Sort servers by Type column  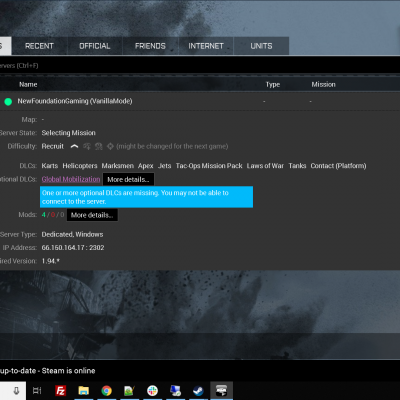point(273,85)
